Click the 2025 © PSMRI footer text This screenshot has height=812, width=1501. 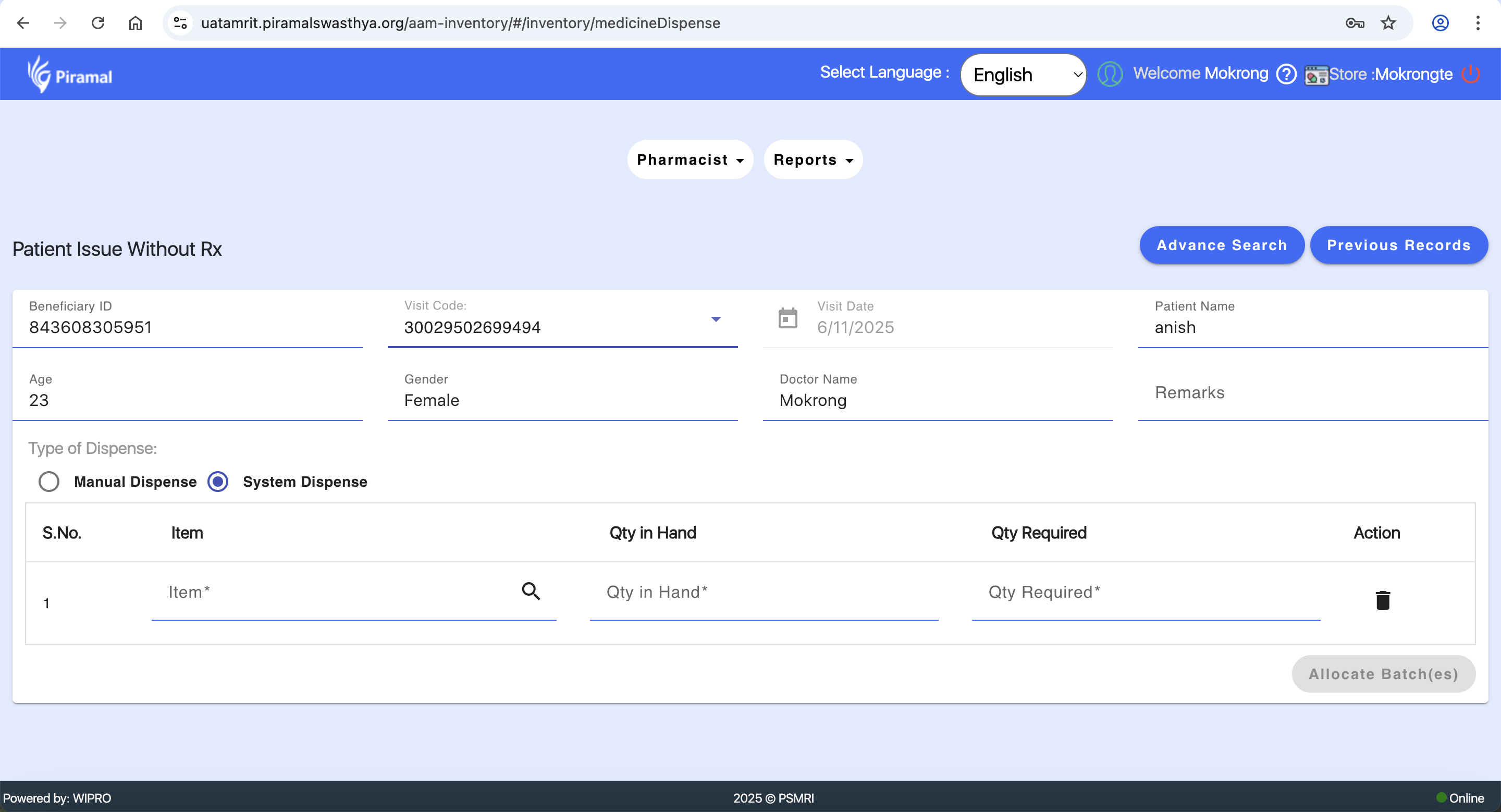773,797
